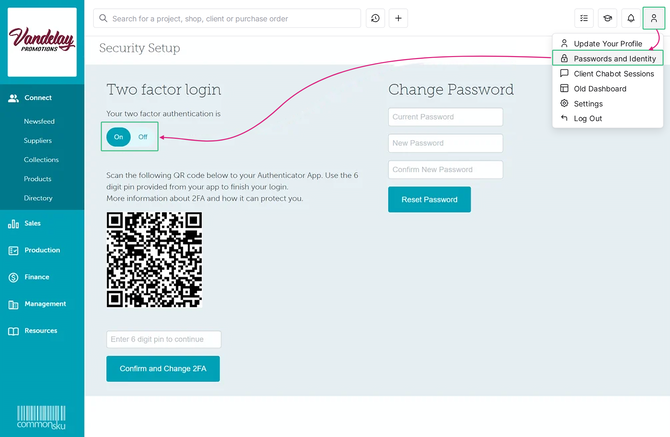
Task: Focus the project search field
Action: coord(227,18)
